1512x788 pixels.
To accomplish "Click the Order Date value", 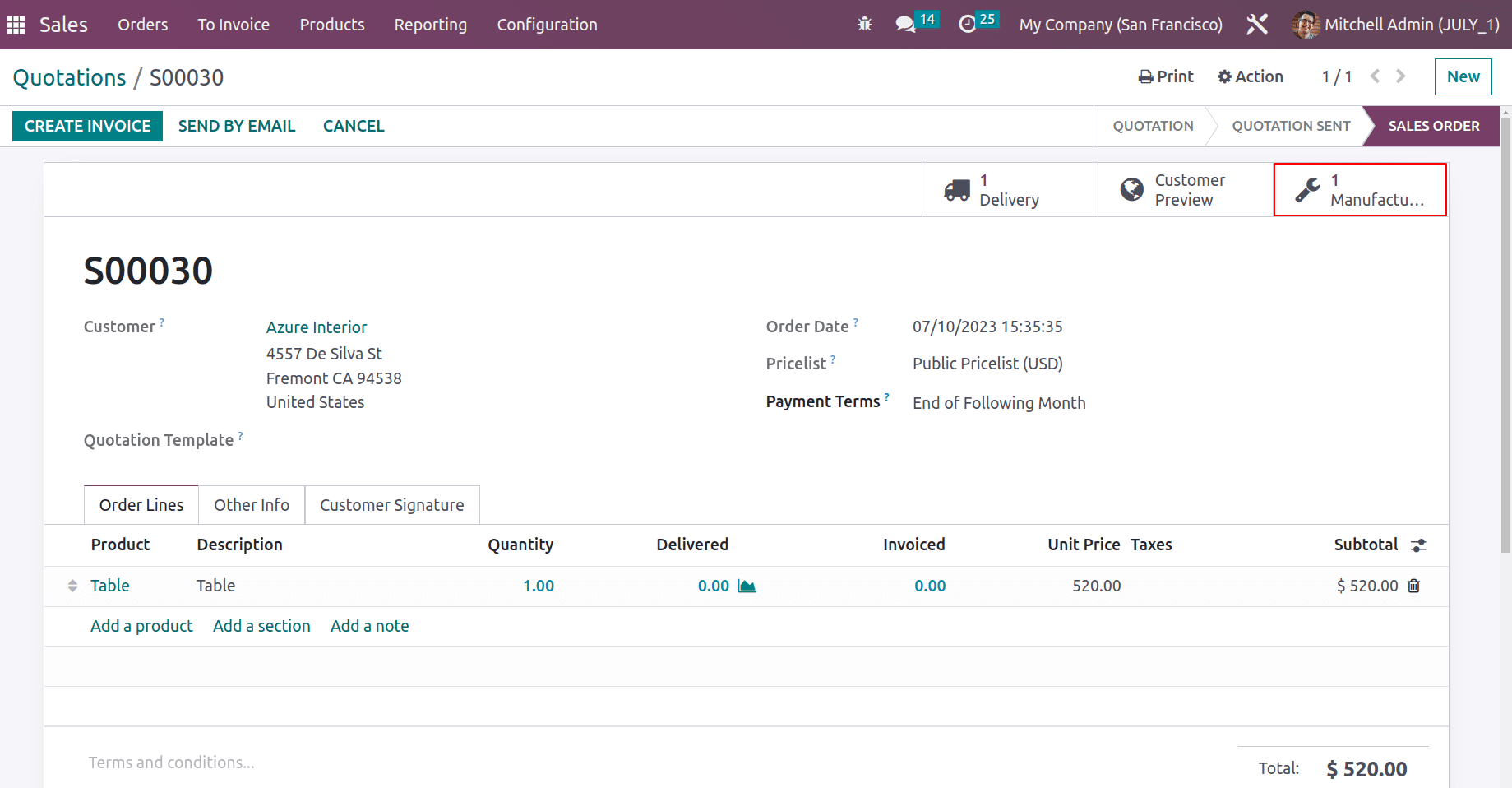I will click(987, 327).
